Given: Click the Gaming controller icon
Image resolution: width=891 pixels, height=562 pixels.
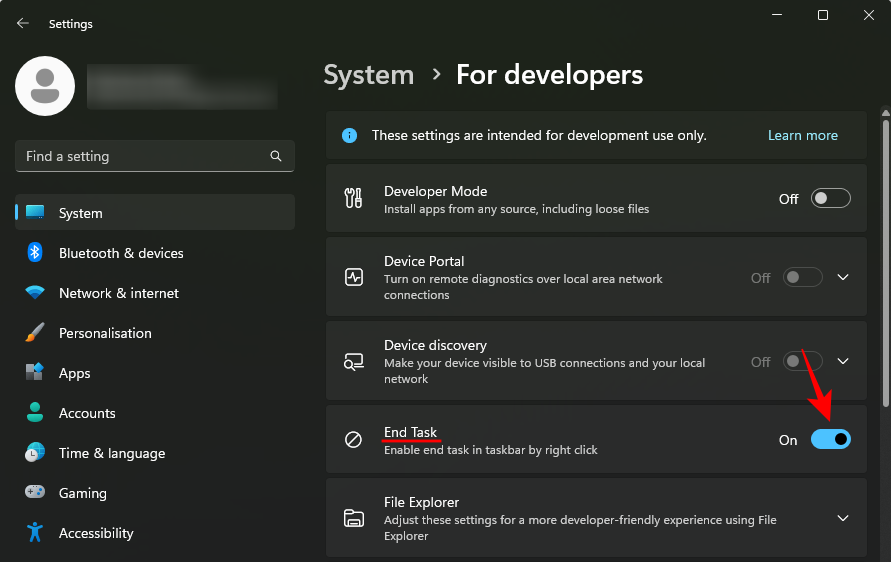Looking at the screenshot, I should (x=35, y=493).
